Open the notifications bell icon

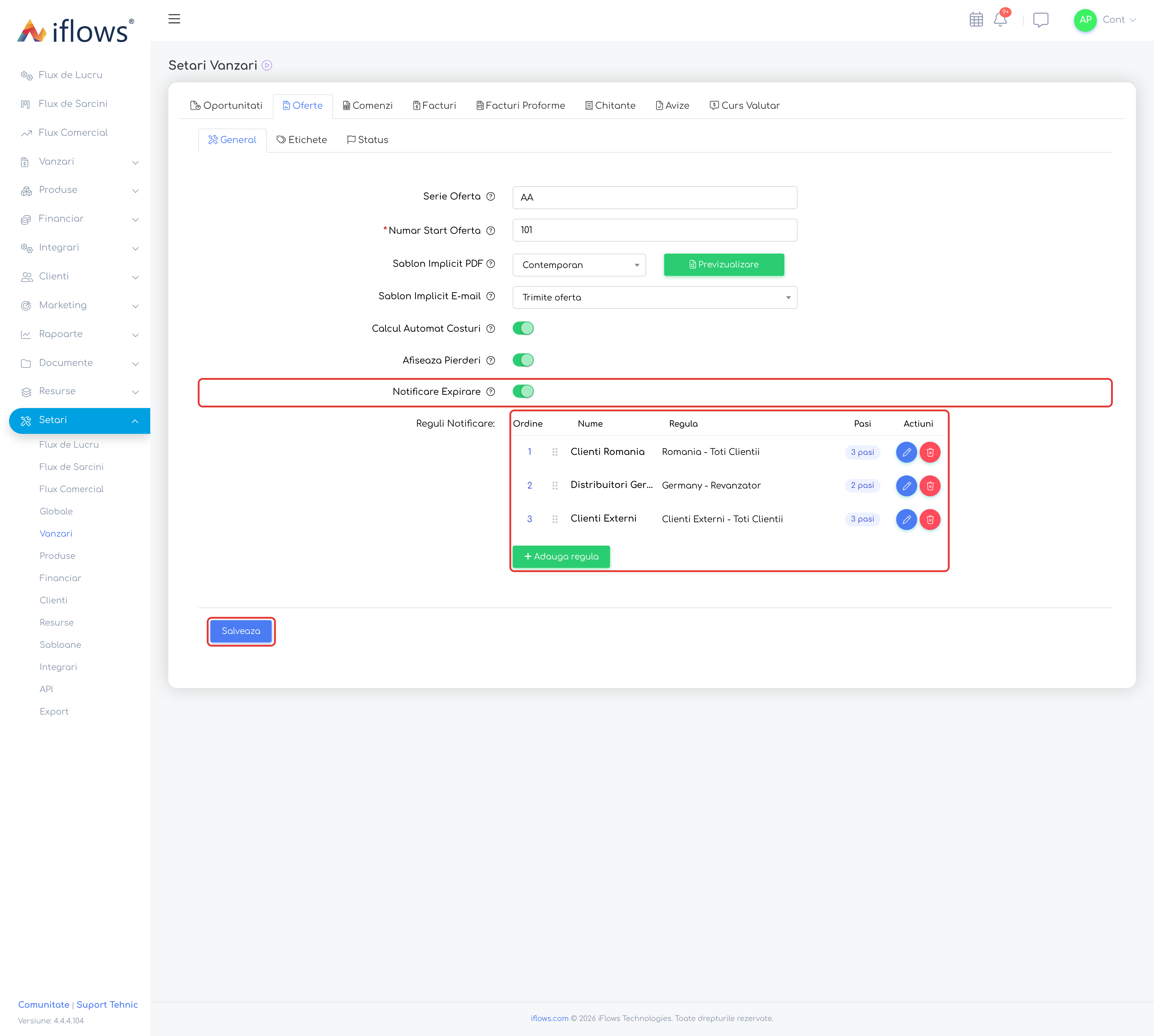point(1000,19)
